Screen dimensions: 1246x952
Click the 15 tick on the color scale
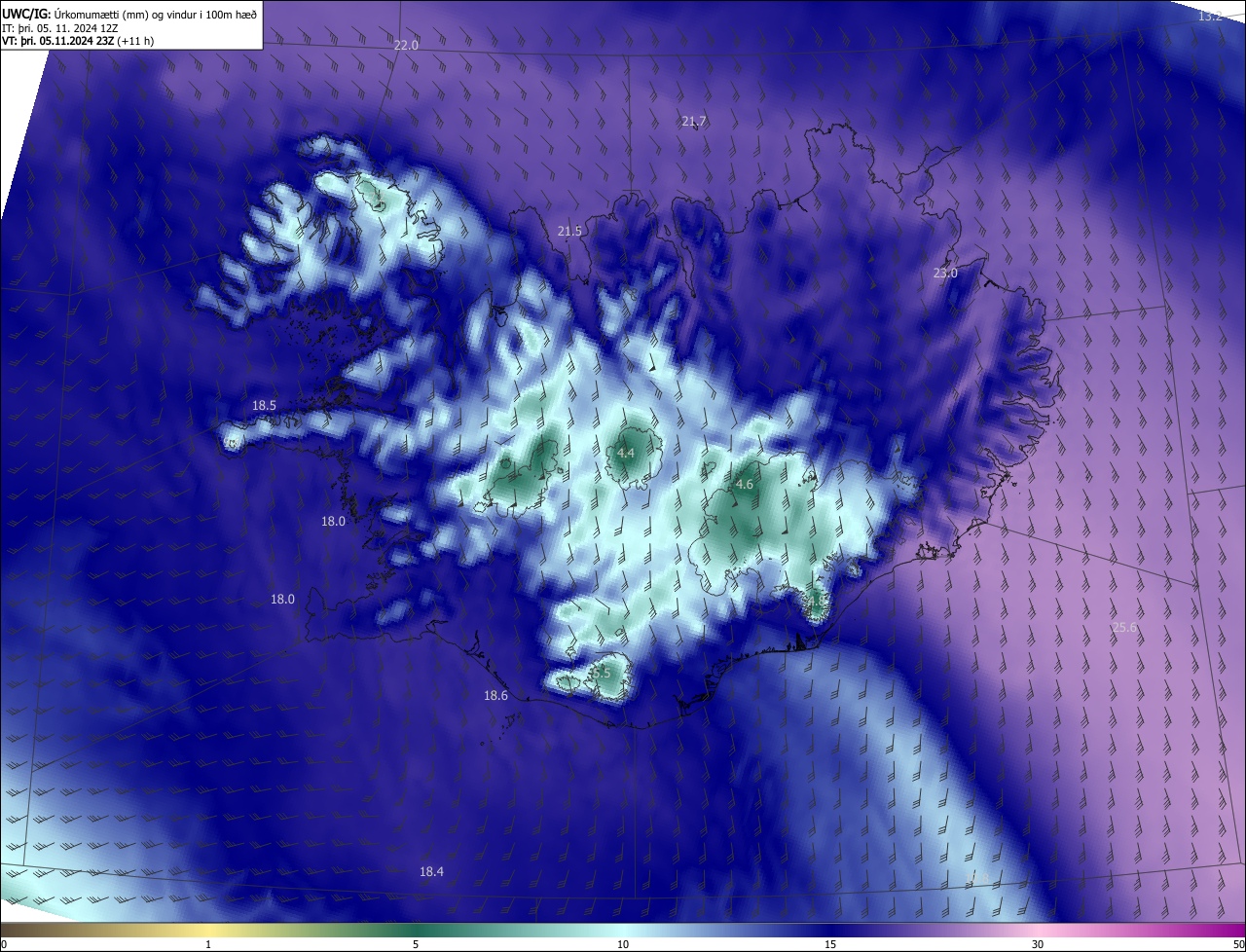coord(830,944)
